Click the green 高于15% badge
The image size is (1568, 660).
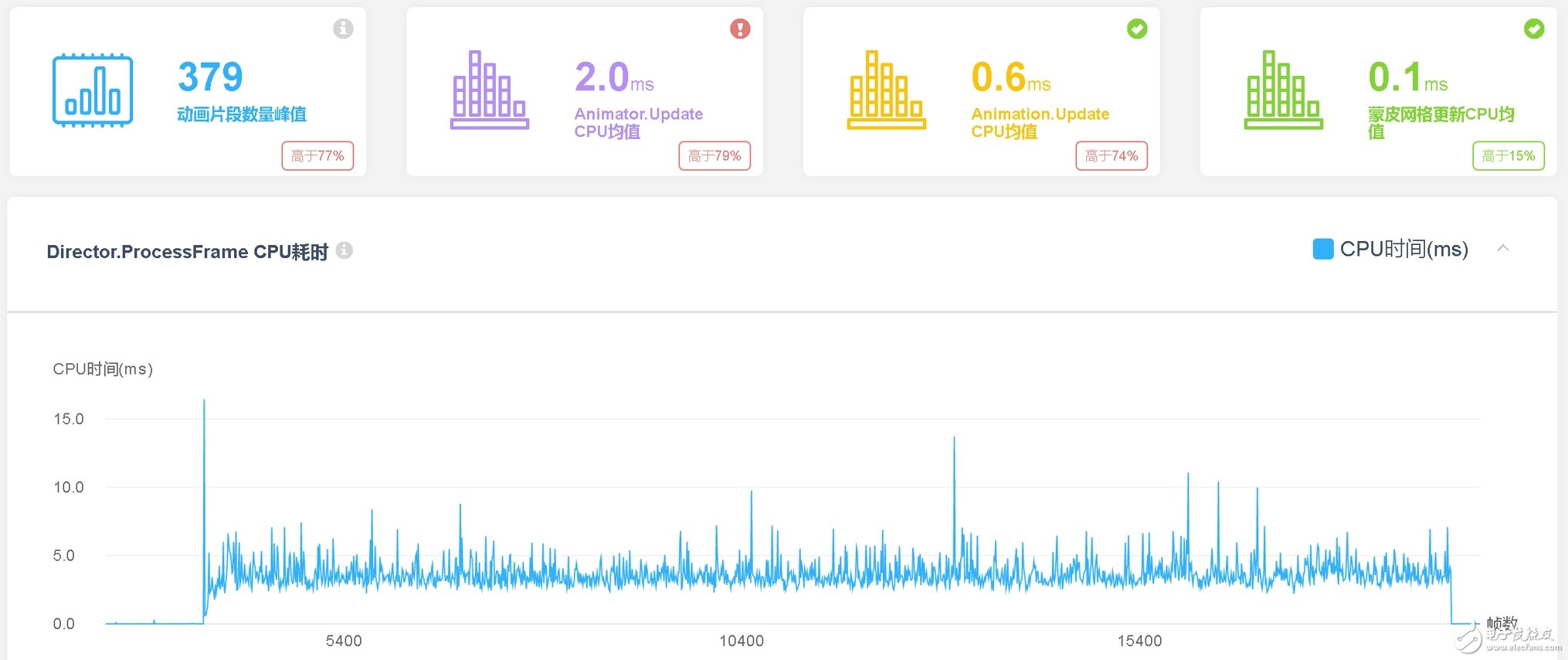click(1508, 156)
